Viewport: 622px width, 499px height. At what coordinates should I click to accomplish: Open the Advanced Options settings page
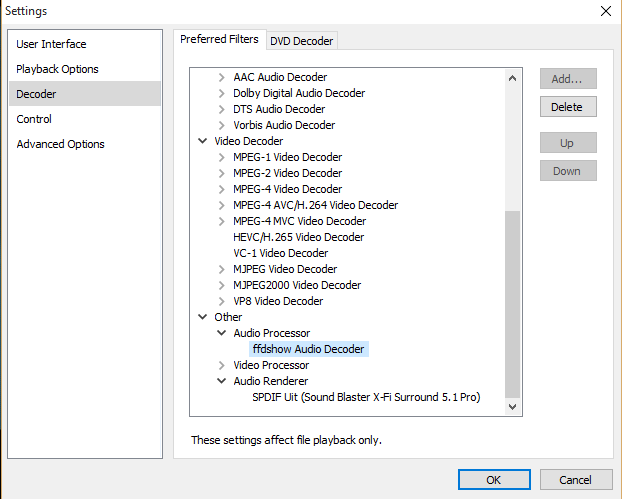point(60,144)
